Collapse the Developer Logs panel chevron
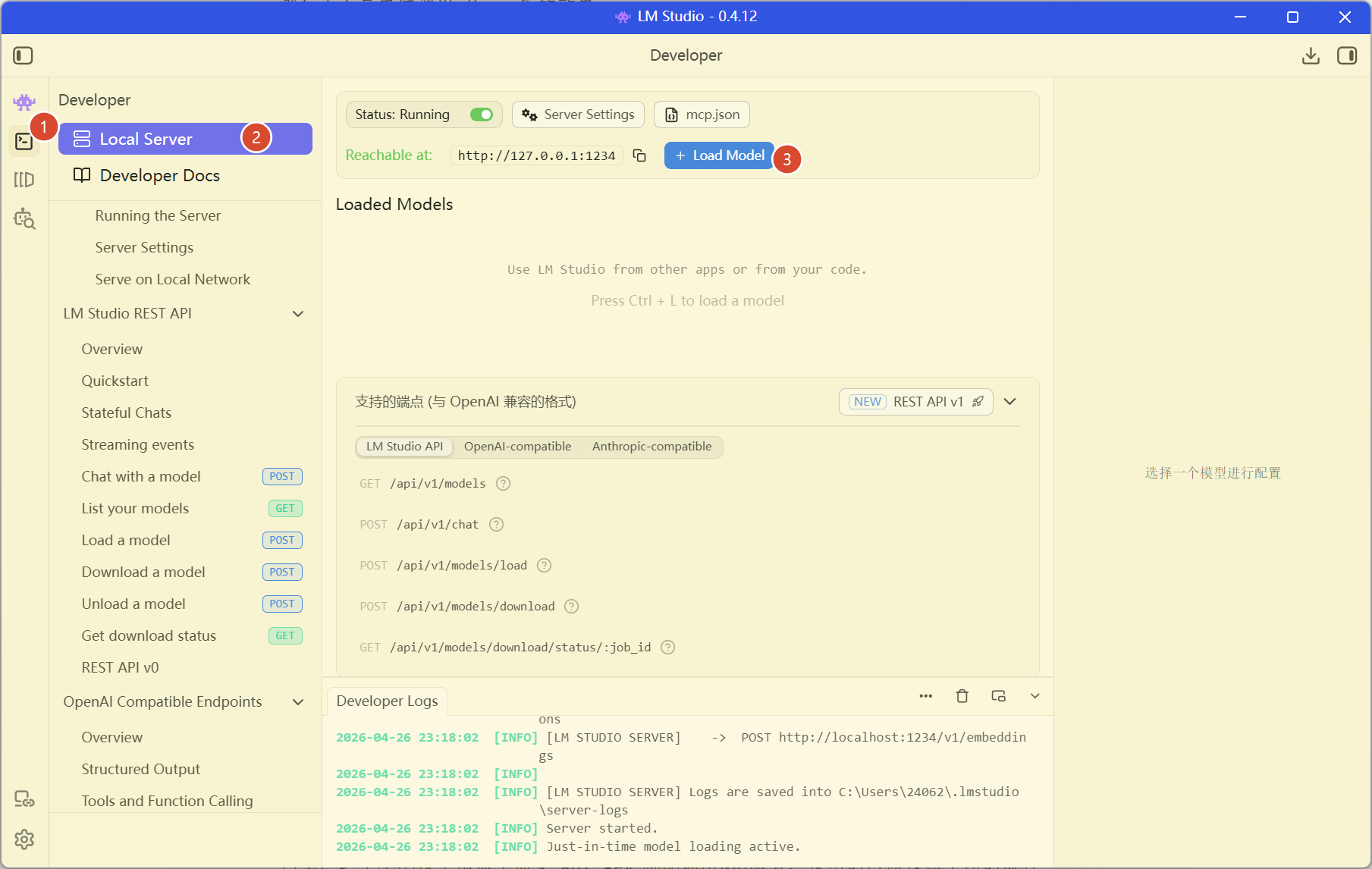The image size is (1372, 869). (x=1034, y=696)
